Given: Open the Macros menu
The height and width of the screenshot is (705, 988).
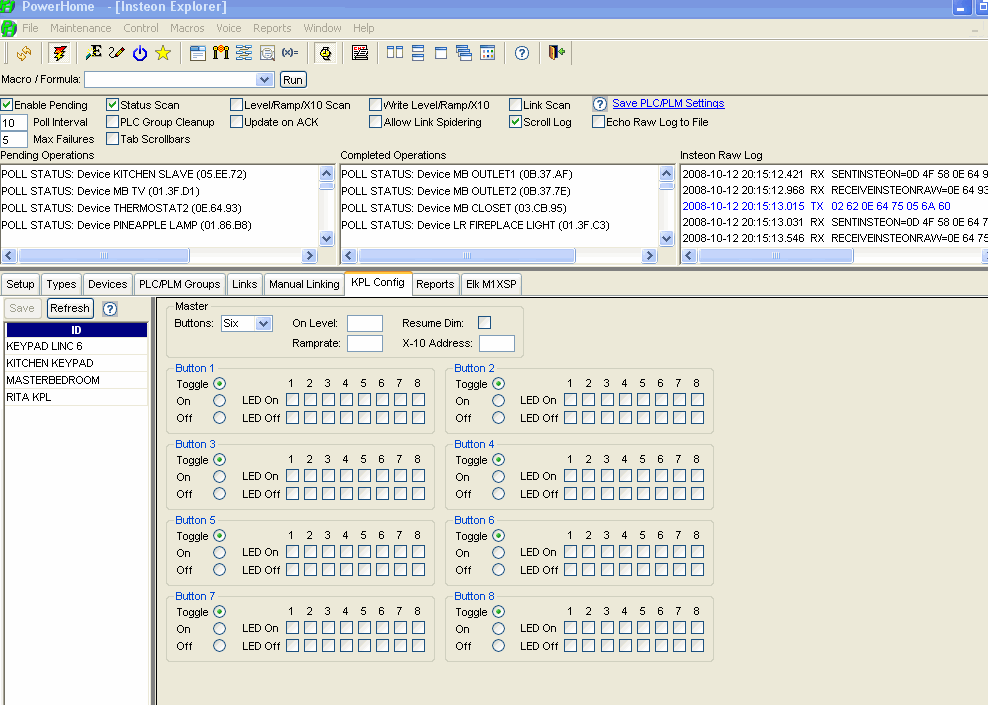Looking at the screenshot, I should click(x=187, y=28).
